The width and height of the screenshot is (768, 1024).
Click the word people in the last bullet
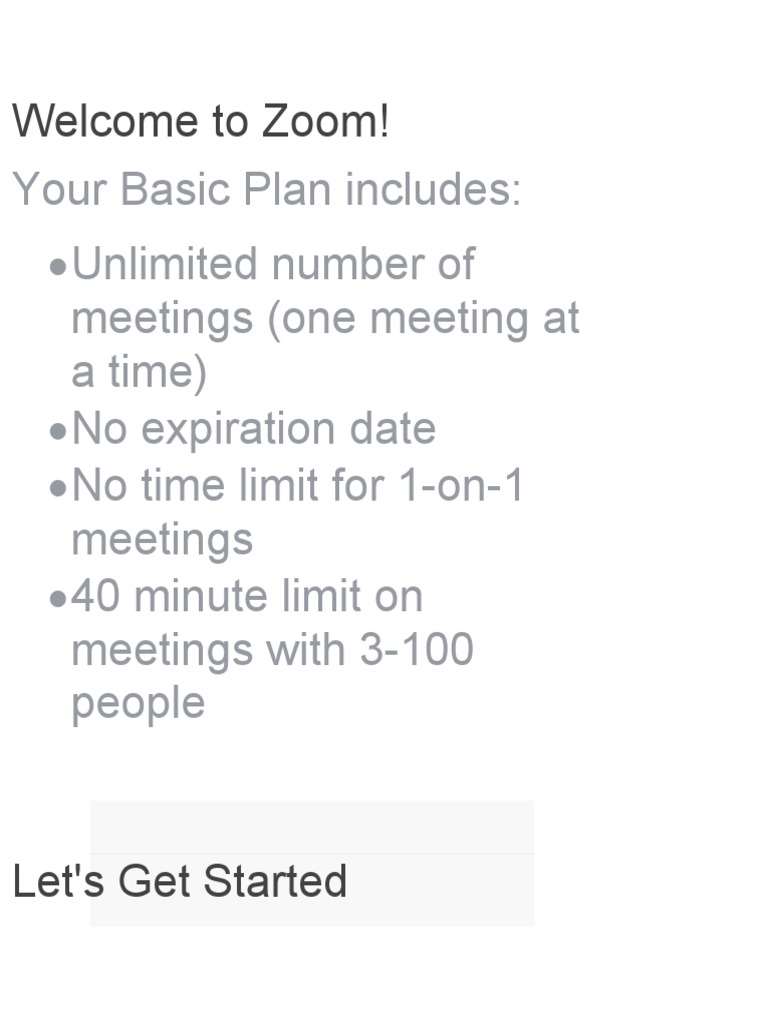[138, 703]
